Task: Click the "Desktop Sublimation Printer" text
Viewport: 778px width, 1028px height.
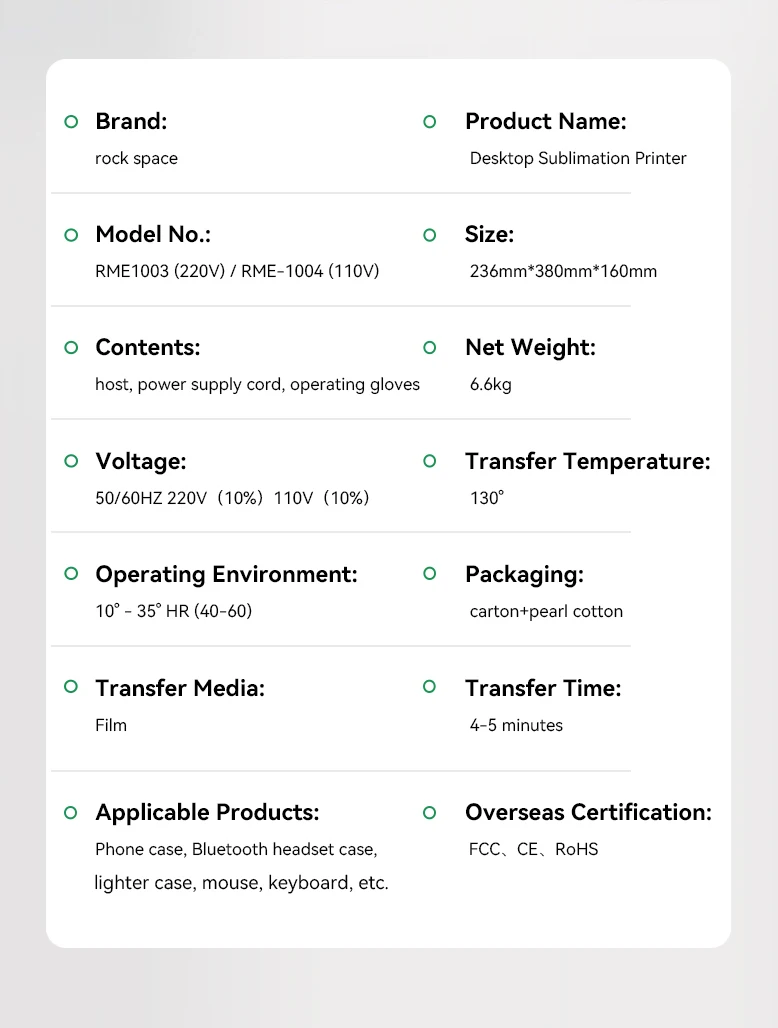Action: (x=578, y=158)
